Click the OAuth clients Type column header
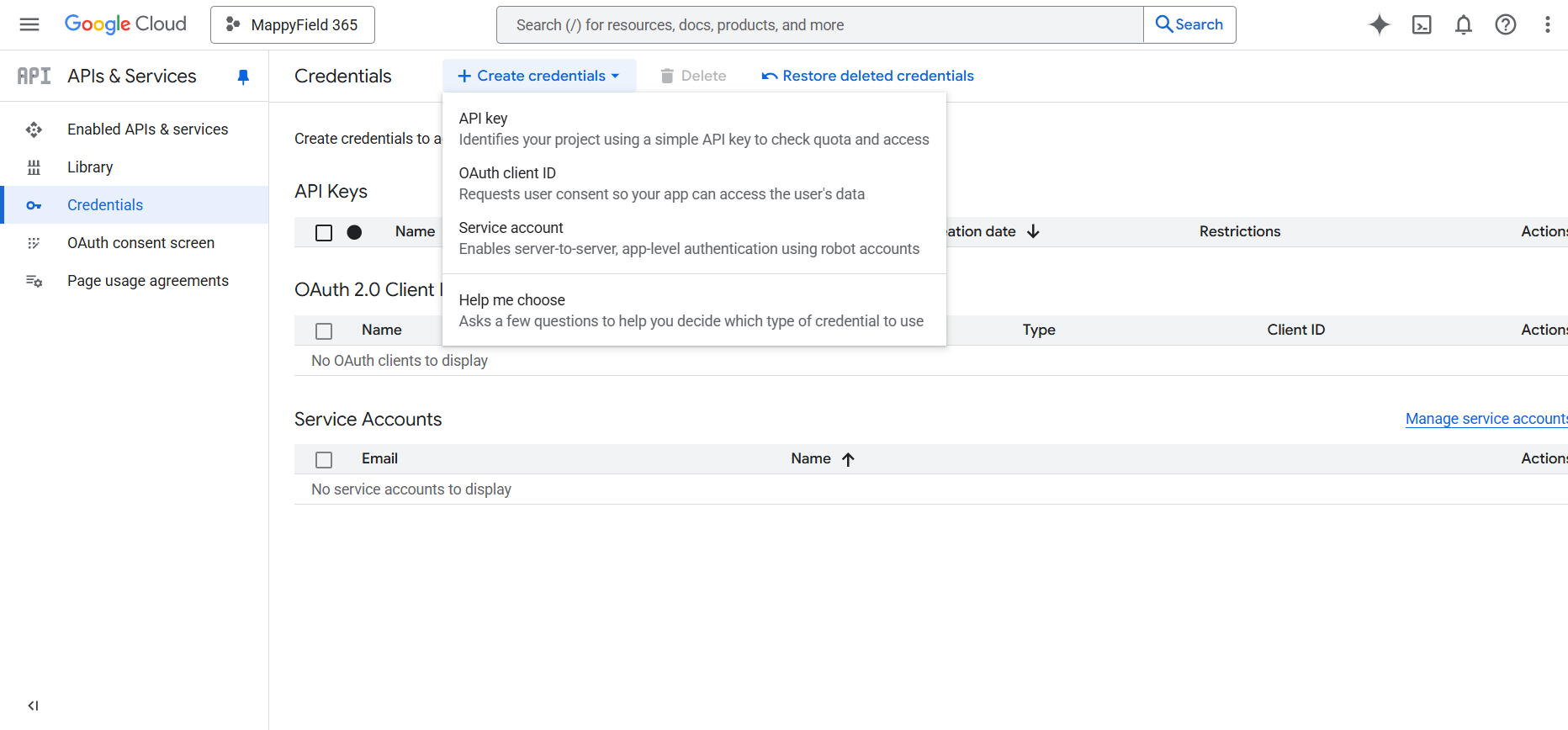Image resolution: width=1568 pixels, height=730 pixels. click(1039, 330)
